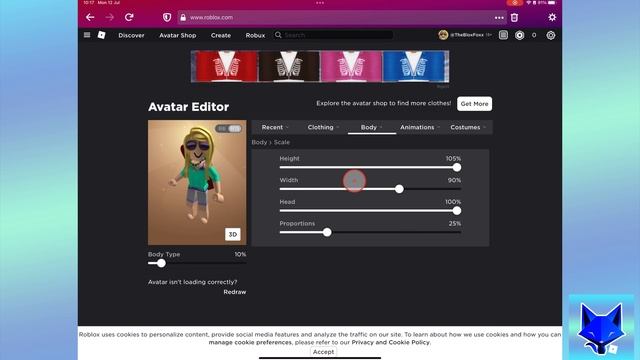The height and width of the screenshot is (360, 640).
Task: Click the Redraw link
Action: [235, 292]
